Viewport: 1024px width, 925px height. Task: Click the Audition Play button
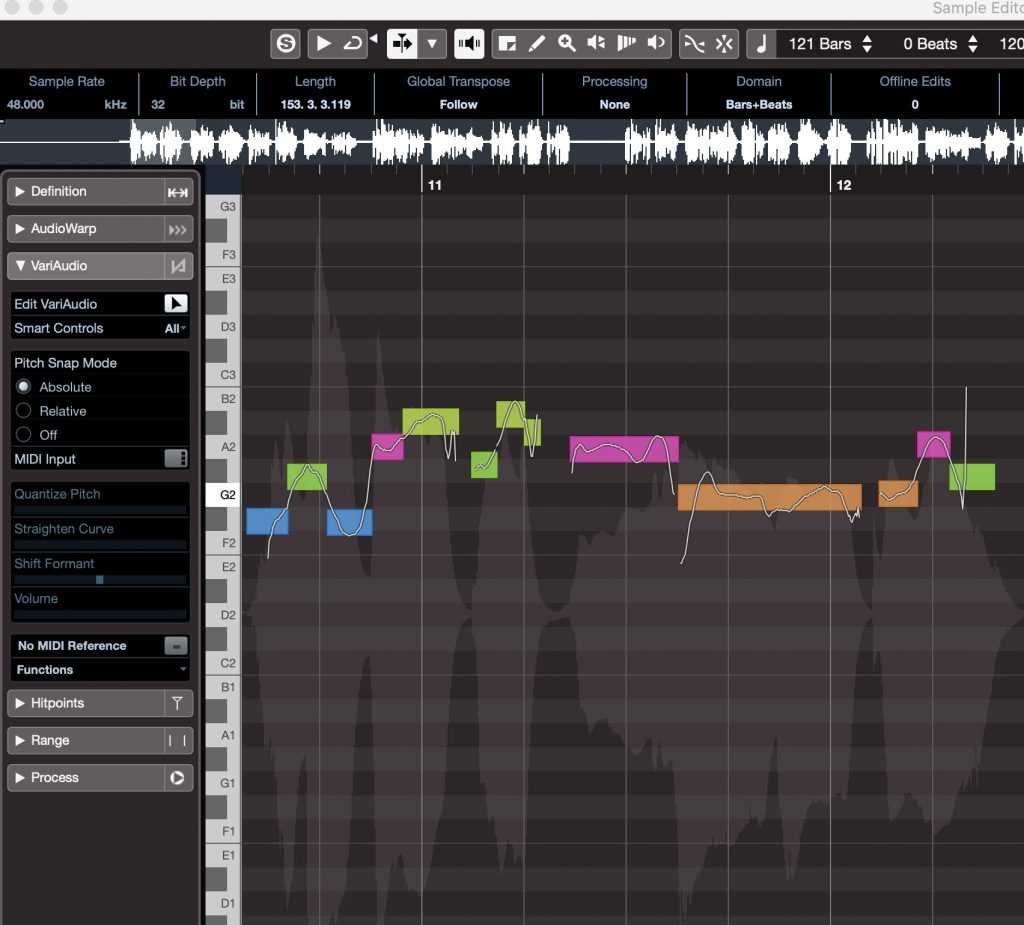[325, 43]
